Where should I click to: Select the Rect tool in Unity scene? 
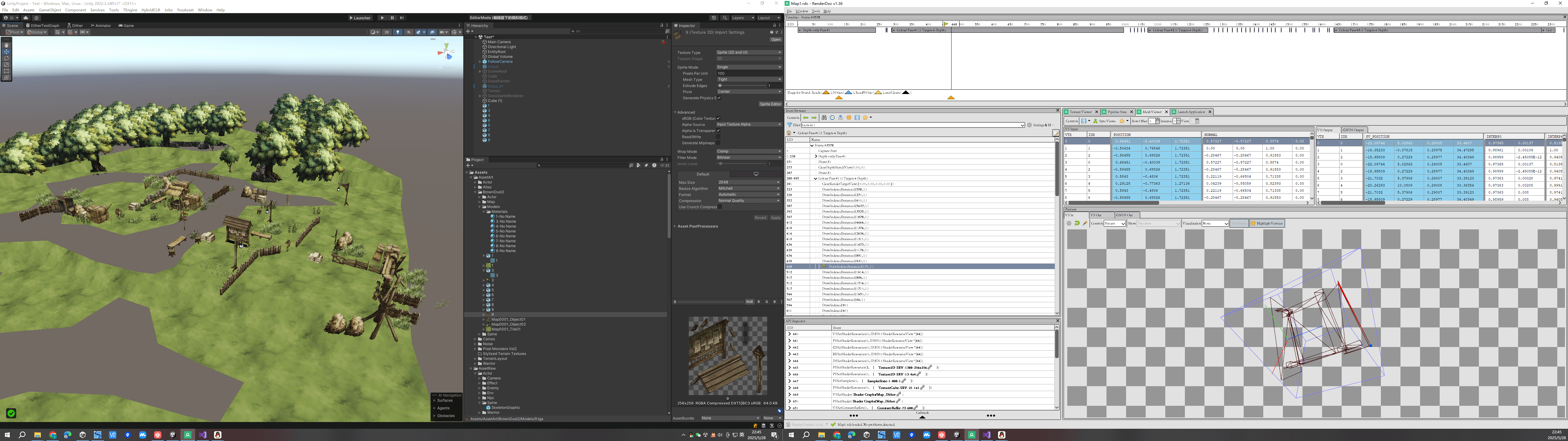pos(7,71)
